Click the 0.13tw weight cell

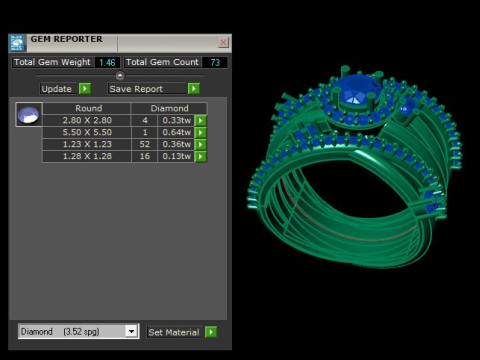(x=176, y=156)
